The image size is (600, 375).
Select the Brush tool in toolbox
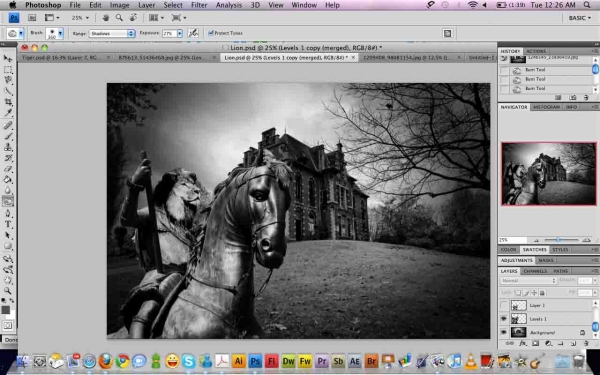[x=8, y=136]
